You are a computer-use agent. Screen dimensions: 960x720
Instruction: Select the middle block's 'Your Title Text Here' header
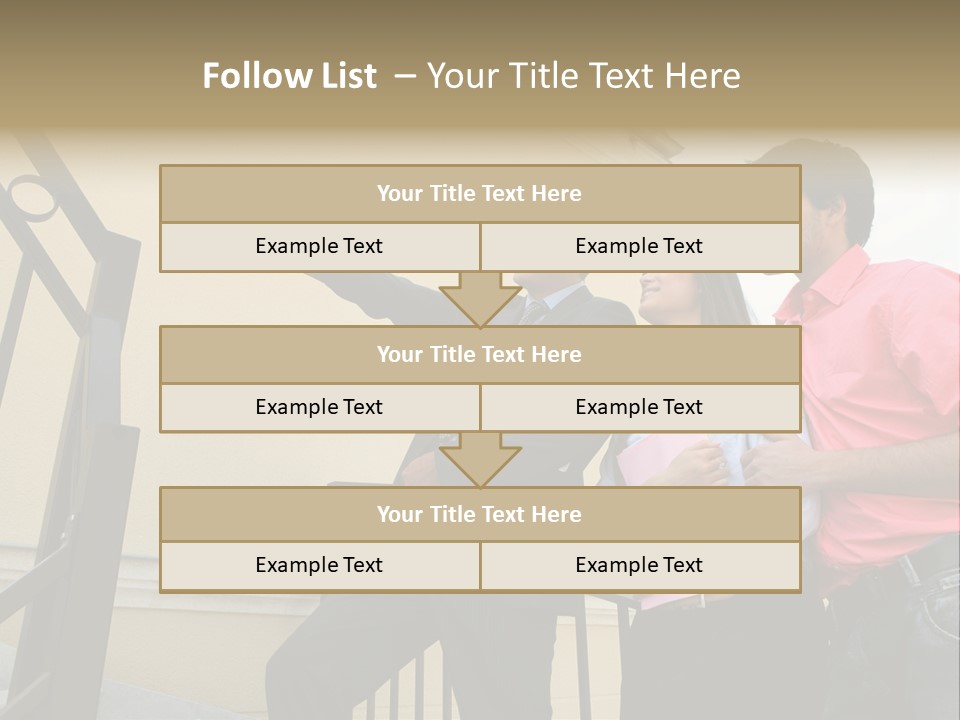click(x=480, y=355)
